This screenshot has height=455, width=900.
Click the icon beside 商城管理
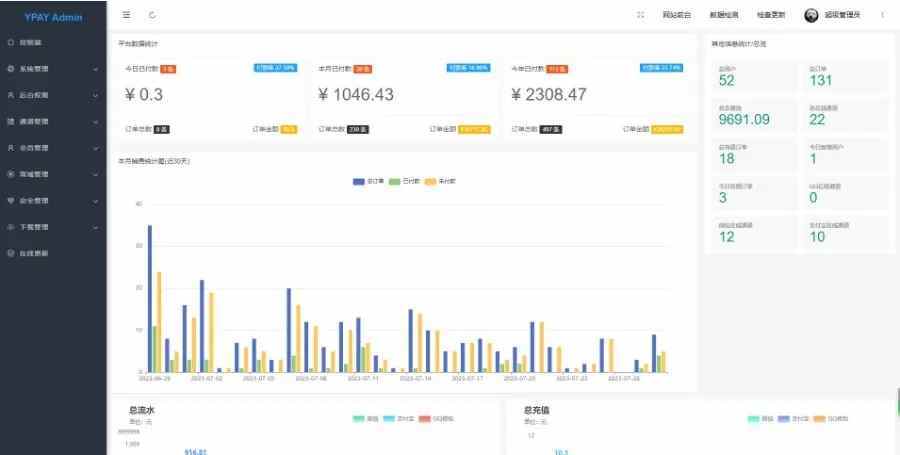(x=11, y=174)
